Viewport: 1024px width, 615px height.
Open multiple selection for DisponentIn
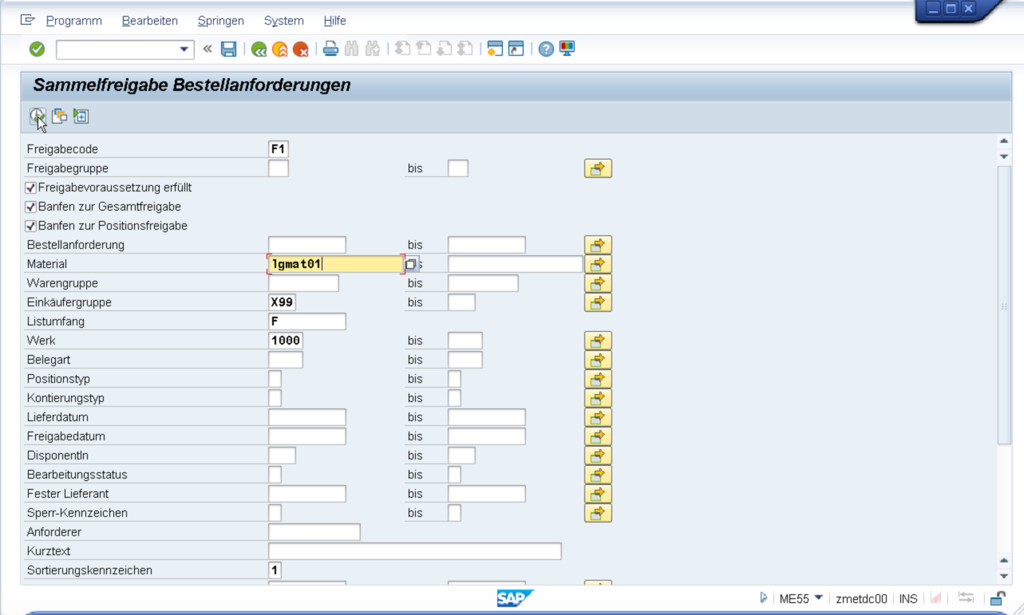[598, 456]
